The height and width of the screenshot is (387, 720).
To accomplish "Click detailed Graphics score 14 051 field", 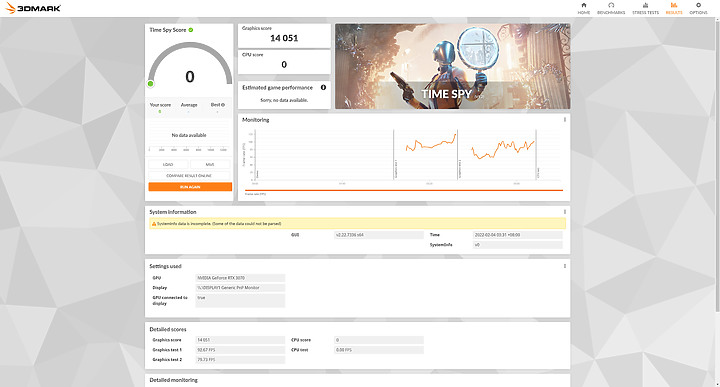I will pos(240,340).
